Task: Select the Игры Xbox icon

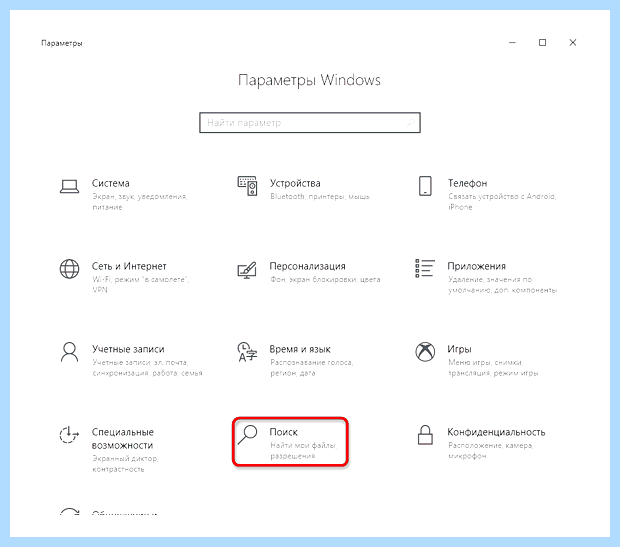Action: click(425, 352)
